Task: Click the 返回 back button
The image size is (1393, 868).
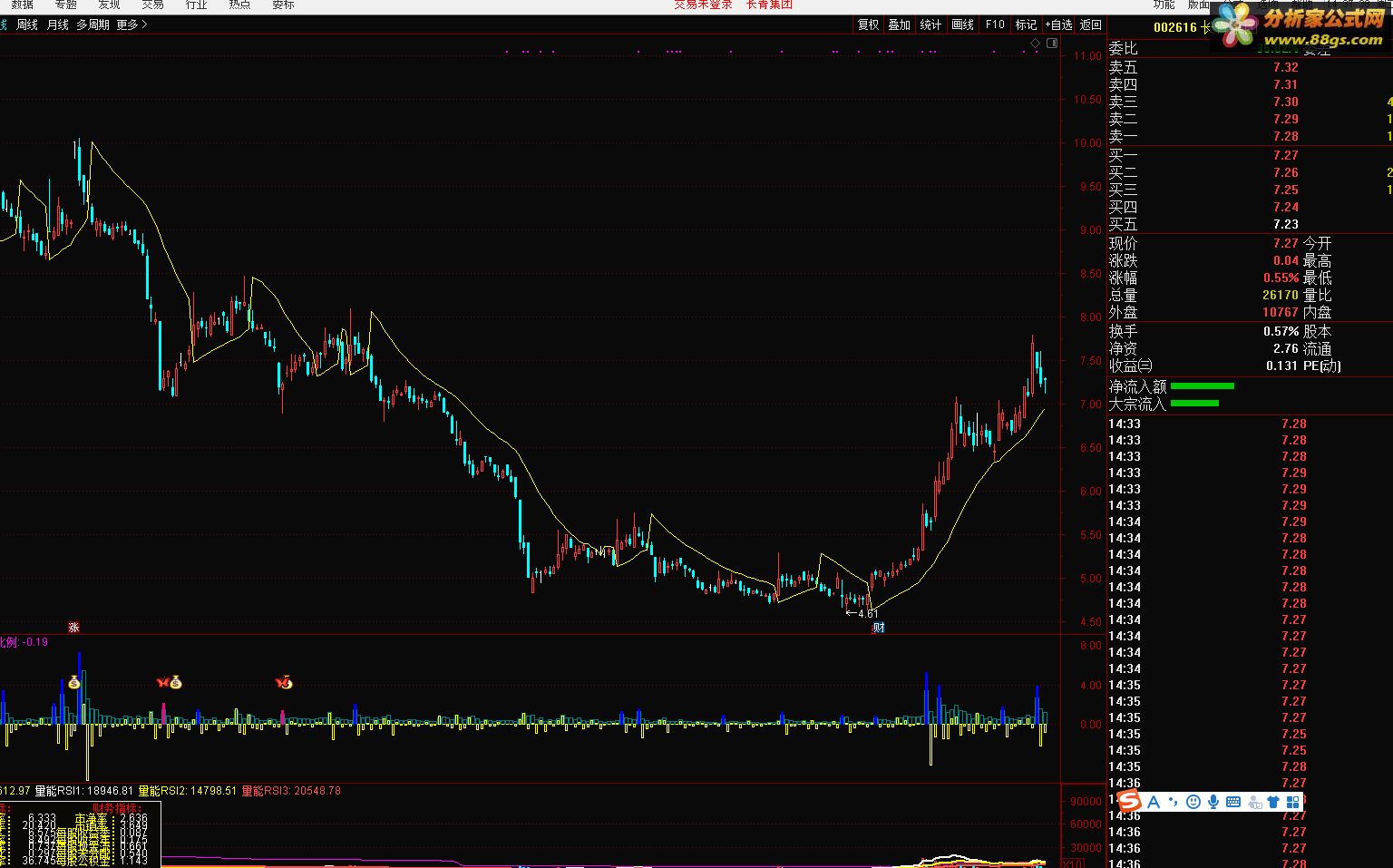Action: 1091,24
